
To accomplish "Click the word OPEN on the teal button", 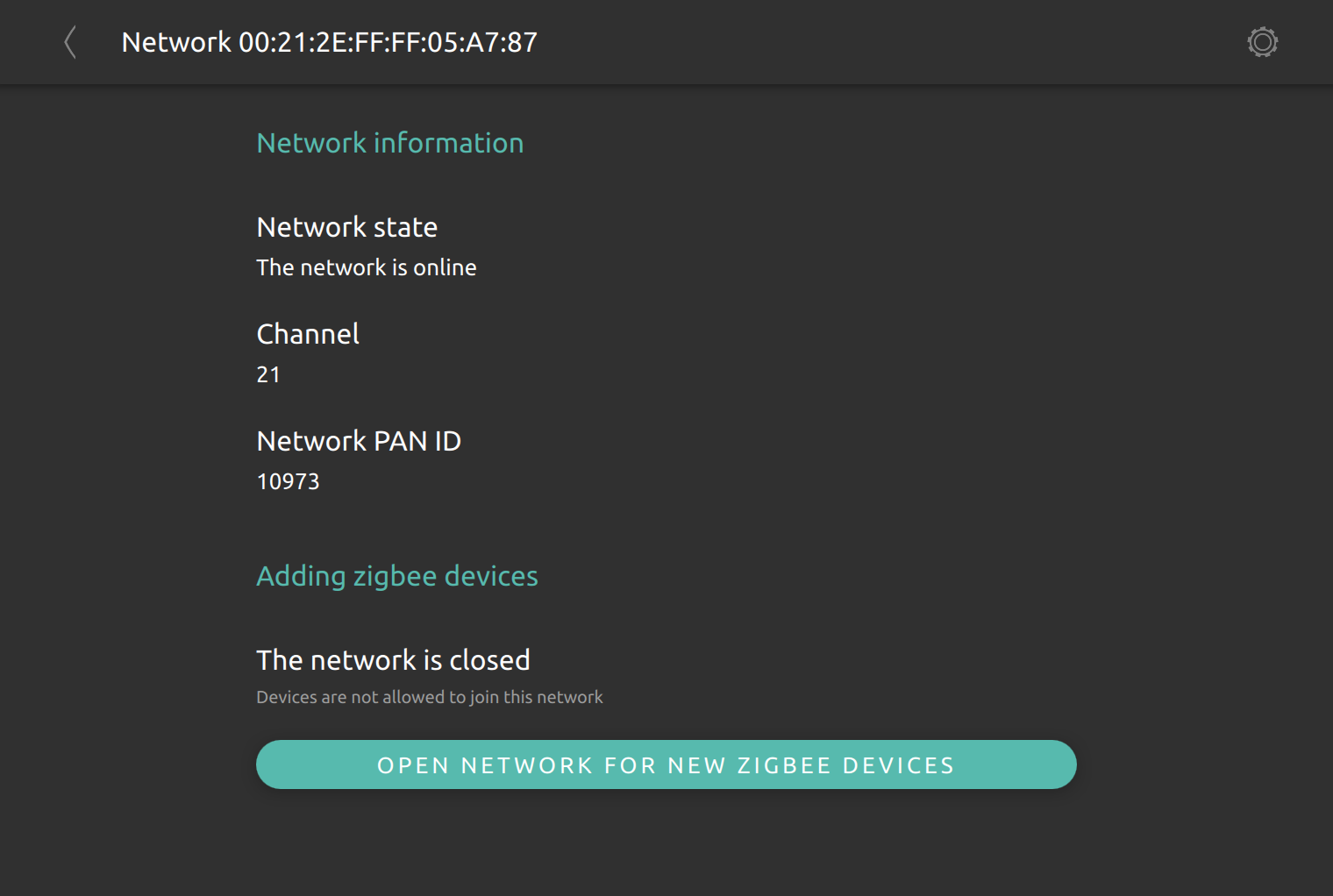I will point(413,765).
